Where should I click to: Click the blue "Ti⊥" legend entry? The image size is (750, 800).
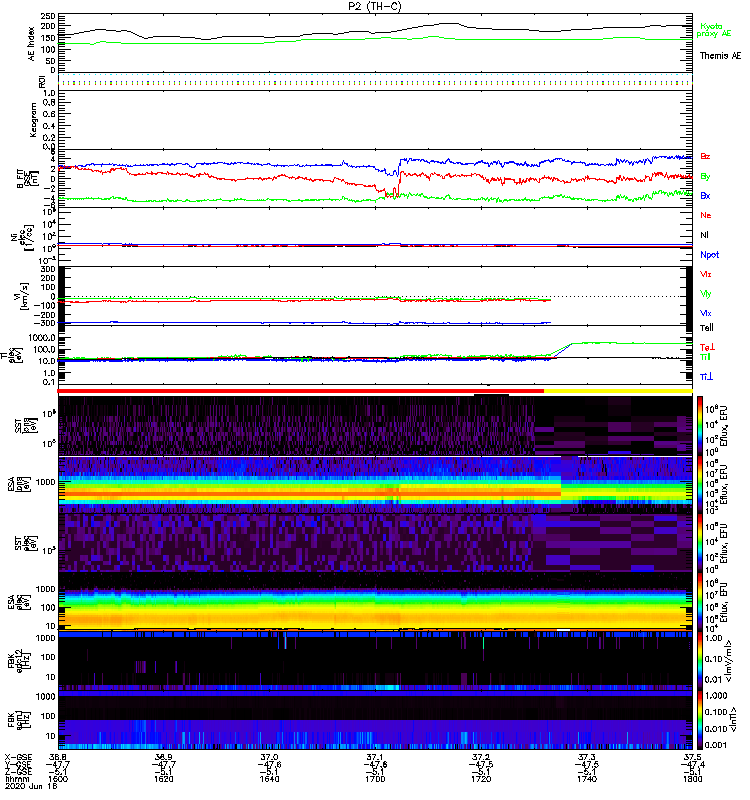point(706,377)
